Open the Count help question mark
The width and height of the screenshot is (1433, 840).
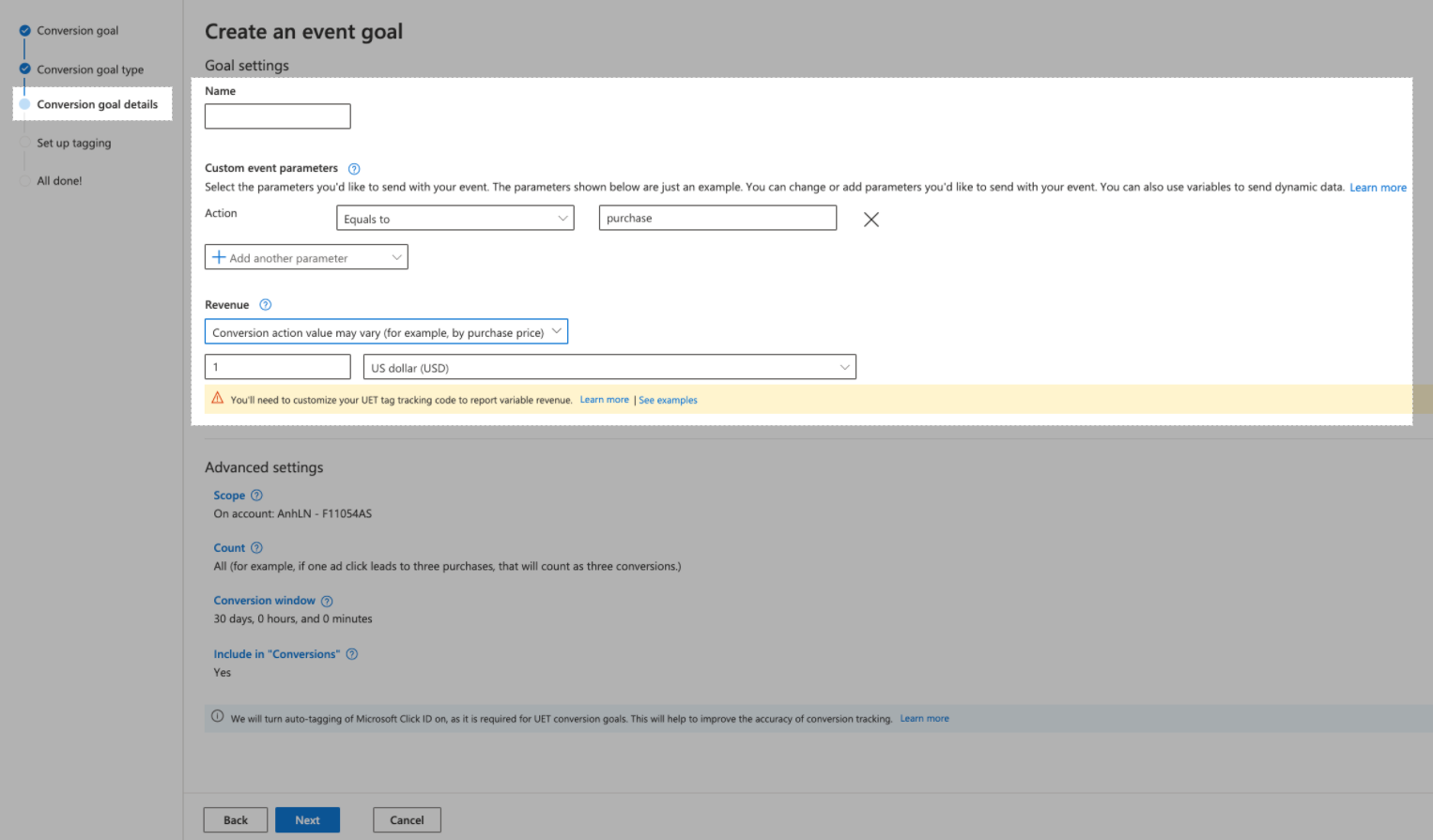(x=256, y=548)
